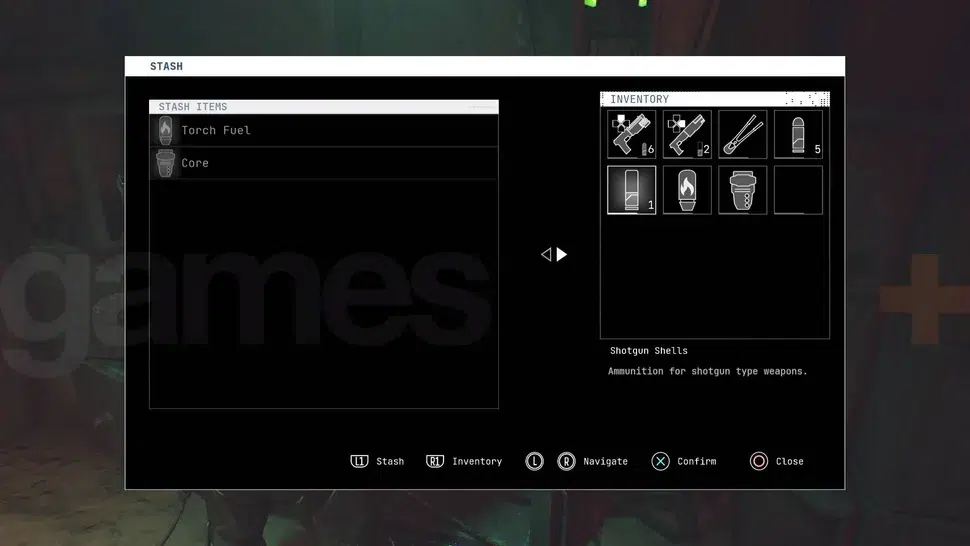The height and width of the screenshot is (546, 970).
Task: Select the highlighted Shotgun Shells slot
Action: coord(631,190)
